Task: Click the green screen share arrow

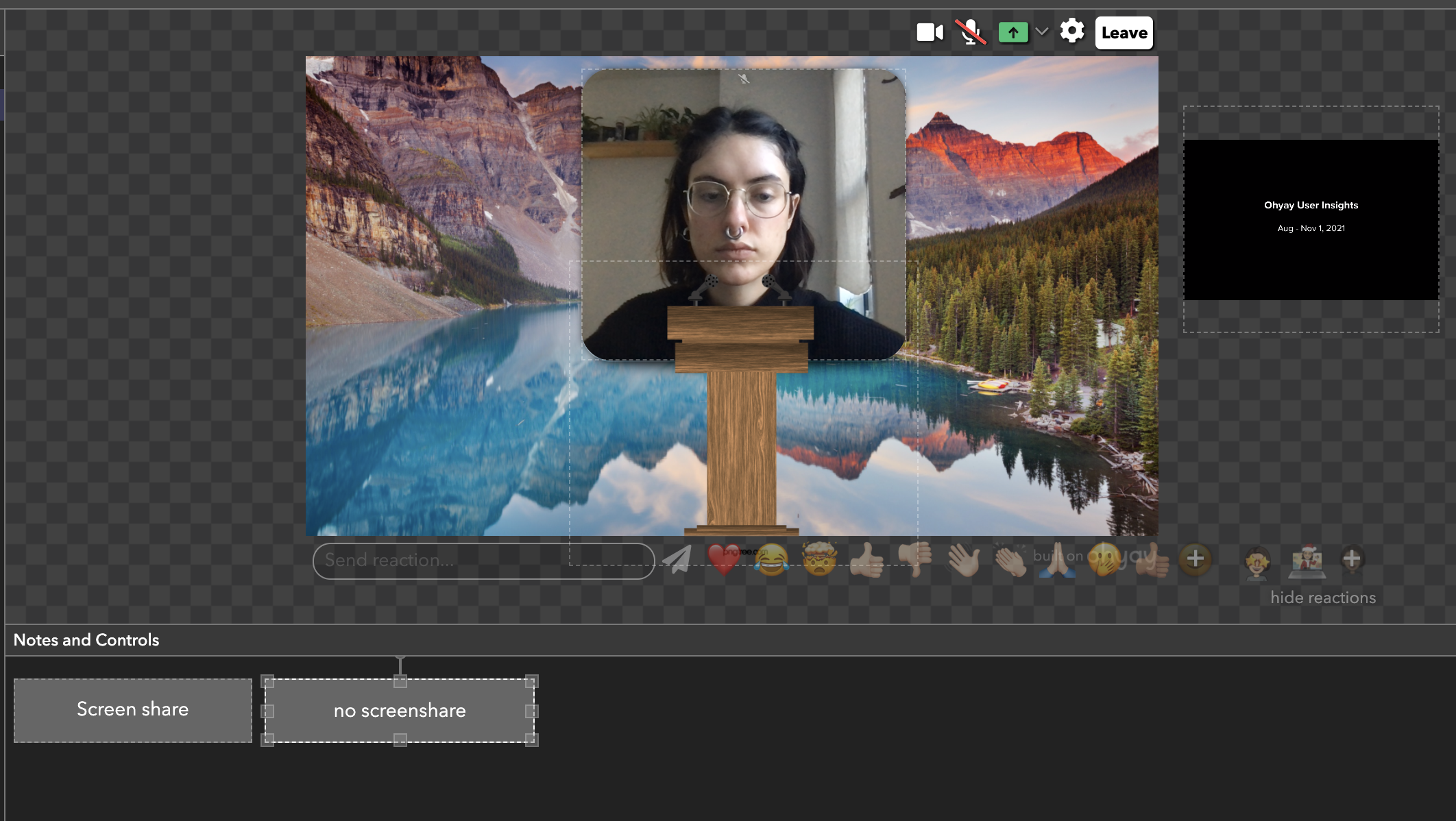Action: point(1012,32)
